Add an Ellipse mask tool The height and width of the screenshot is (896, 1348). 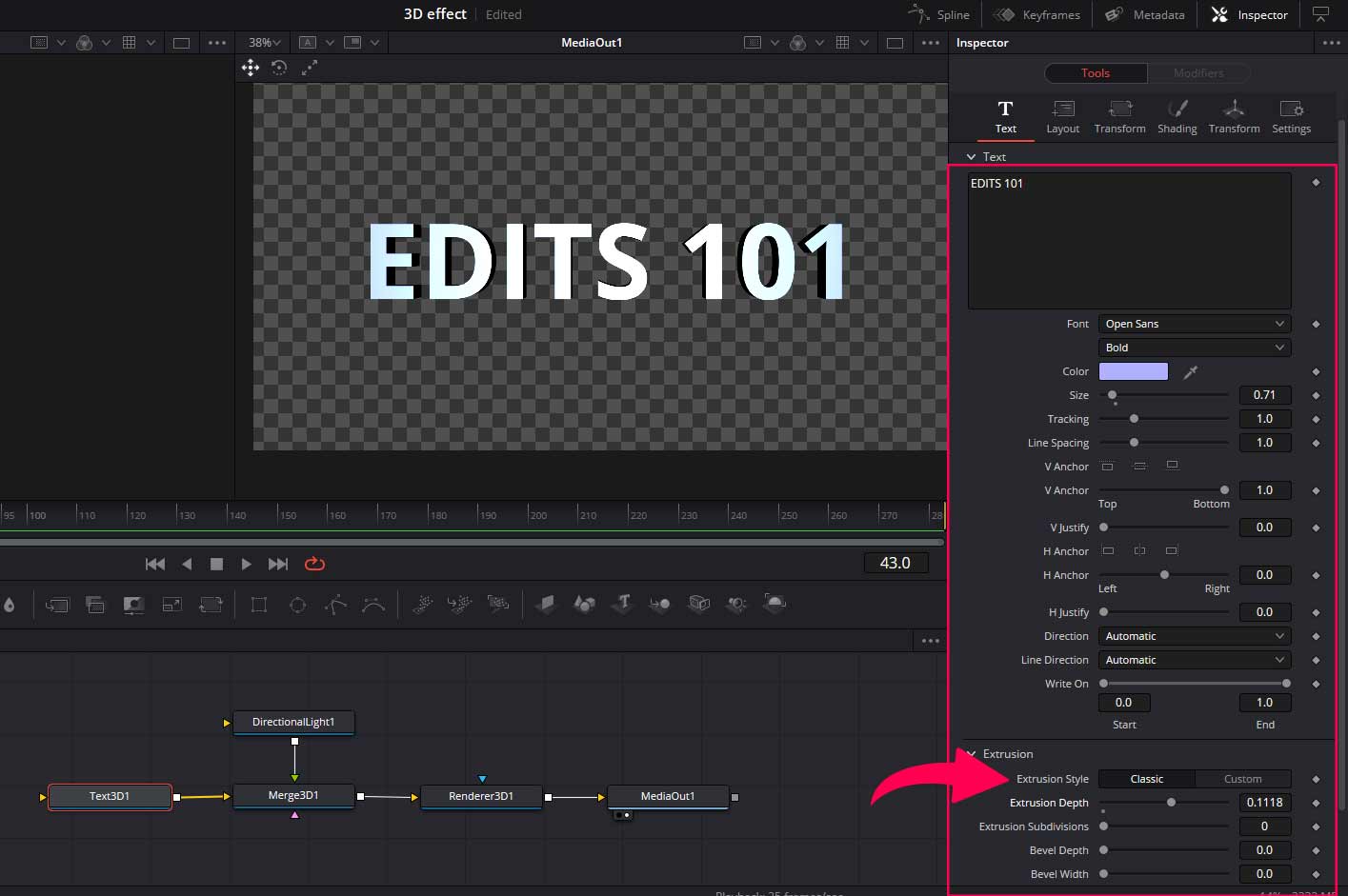pos(297,604)
